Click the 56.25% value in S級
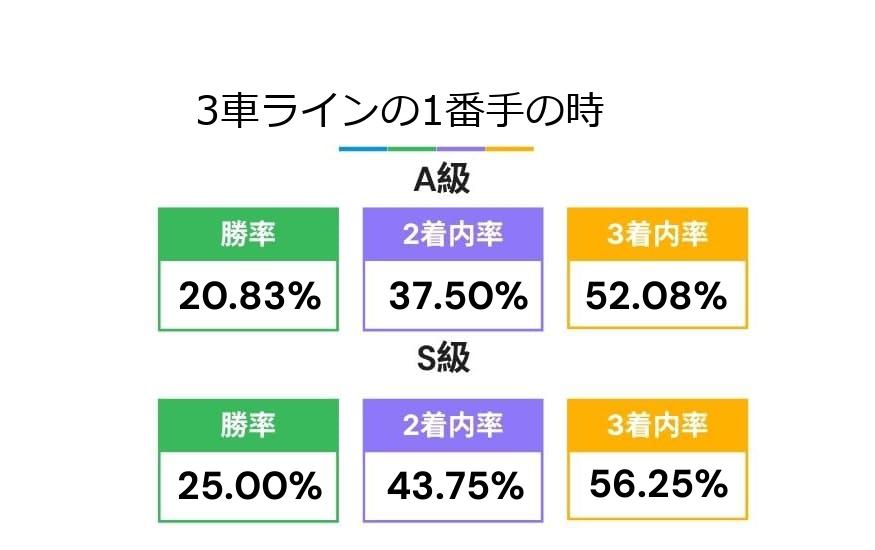The height and width of the screenshot is (550, 875). (x=658, y=484)
